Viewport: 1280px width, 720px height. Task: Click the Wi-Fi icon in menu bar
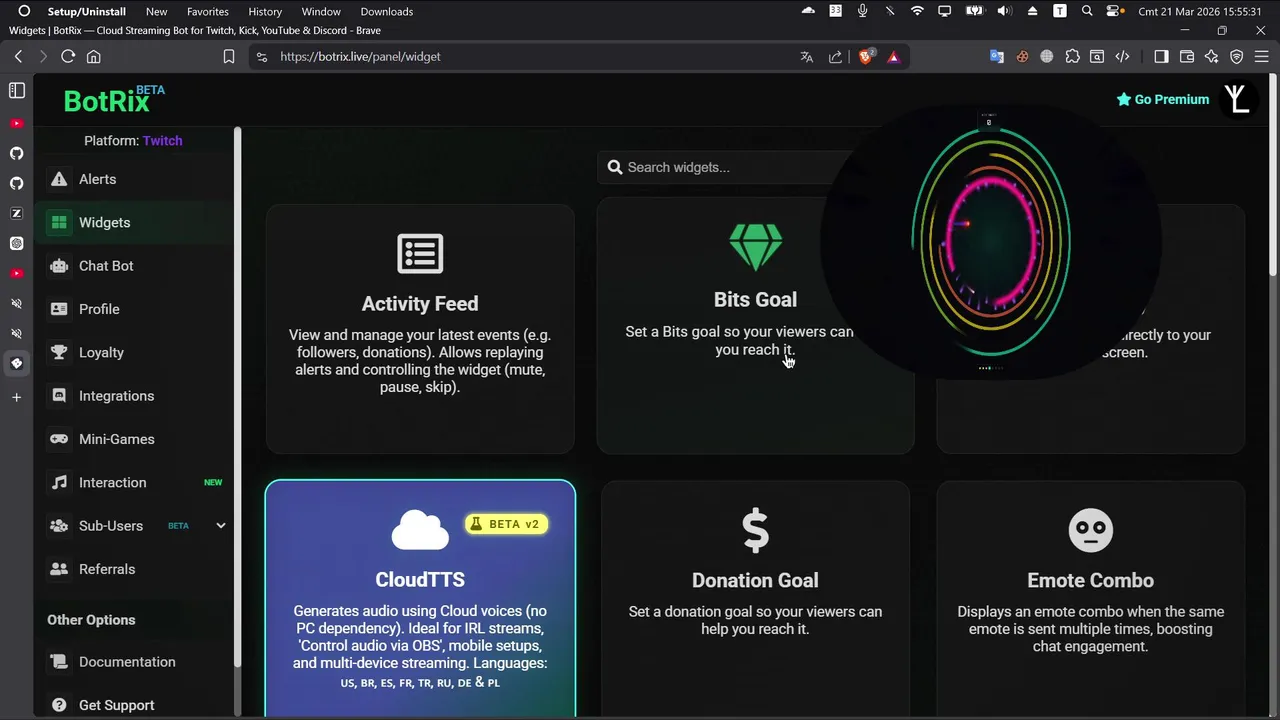point(917,12)
